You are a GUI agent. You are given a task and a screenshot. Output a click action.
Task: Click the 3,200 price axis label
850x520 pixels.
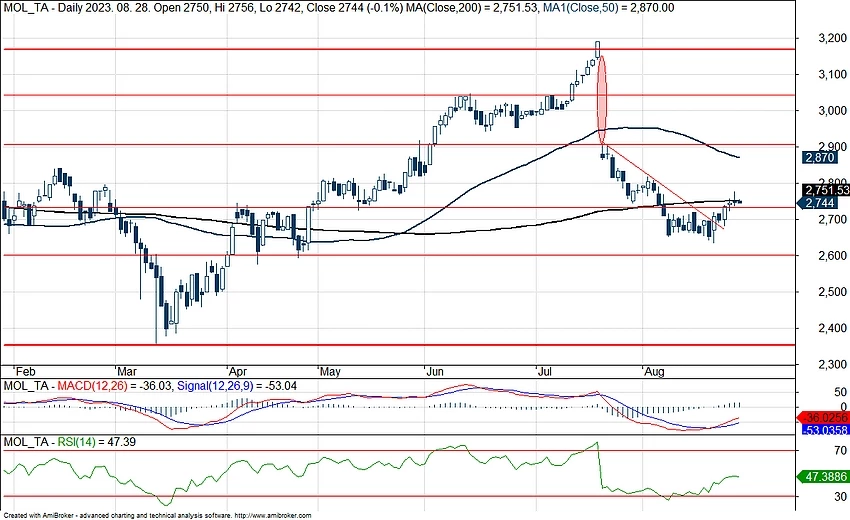pos(832,38)
